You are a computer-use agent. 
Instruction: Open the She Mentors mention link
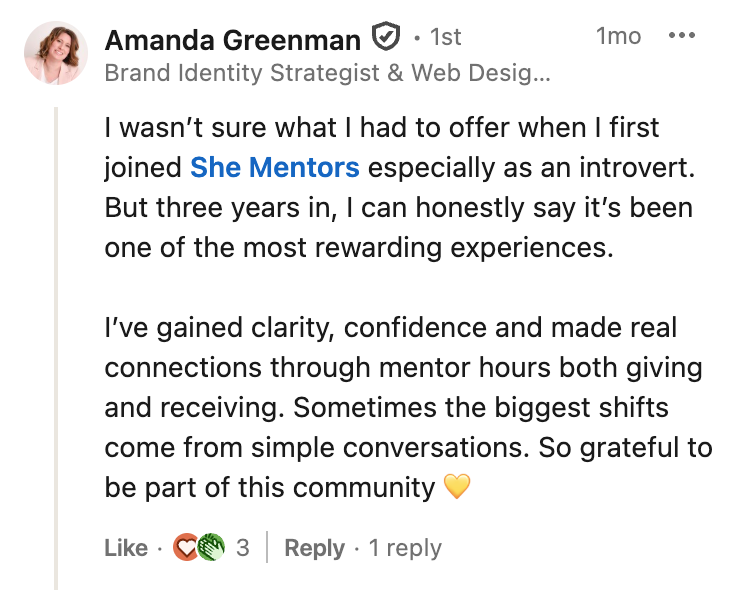275,167
